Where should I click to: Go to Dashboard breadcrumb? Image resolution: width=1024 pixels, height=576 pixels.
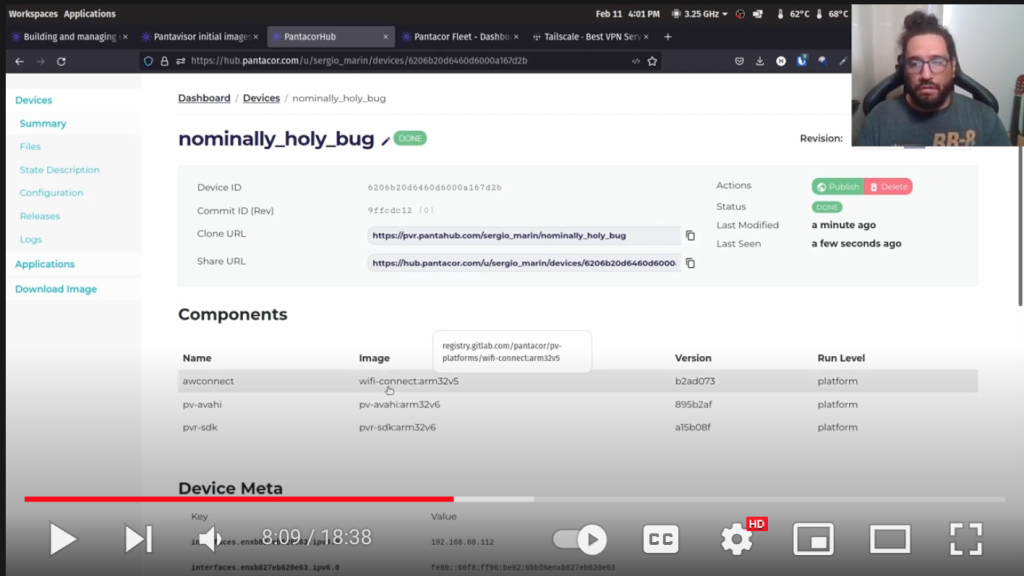point(204,98)
